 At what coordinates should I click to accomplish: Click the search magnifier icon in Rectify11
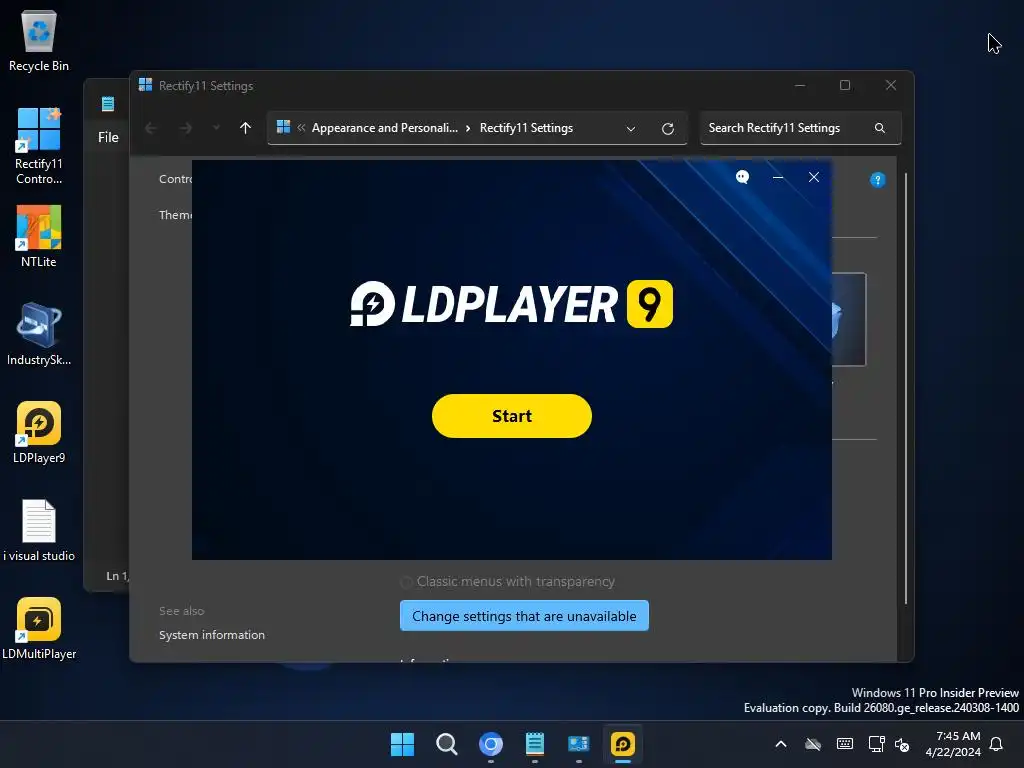tap(880, 128)
